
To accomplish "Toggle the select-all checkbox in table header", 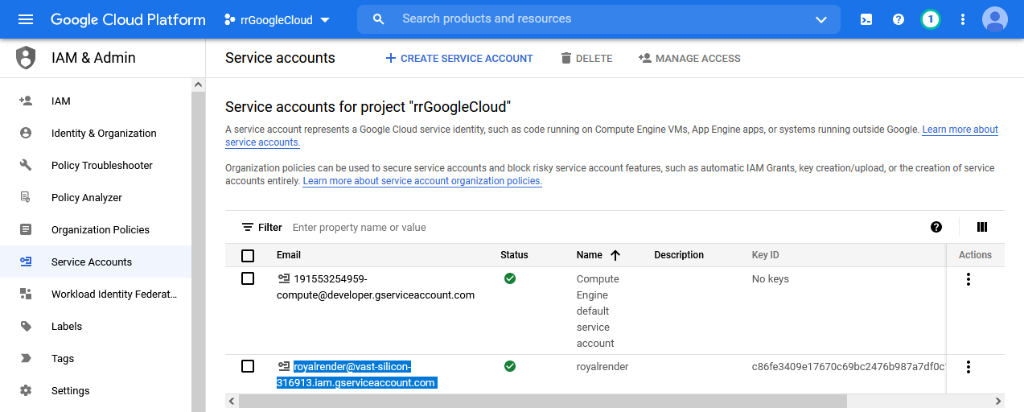I will (248, 255).
